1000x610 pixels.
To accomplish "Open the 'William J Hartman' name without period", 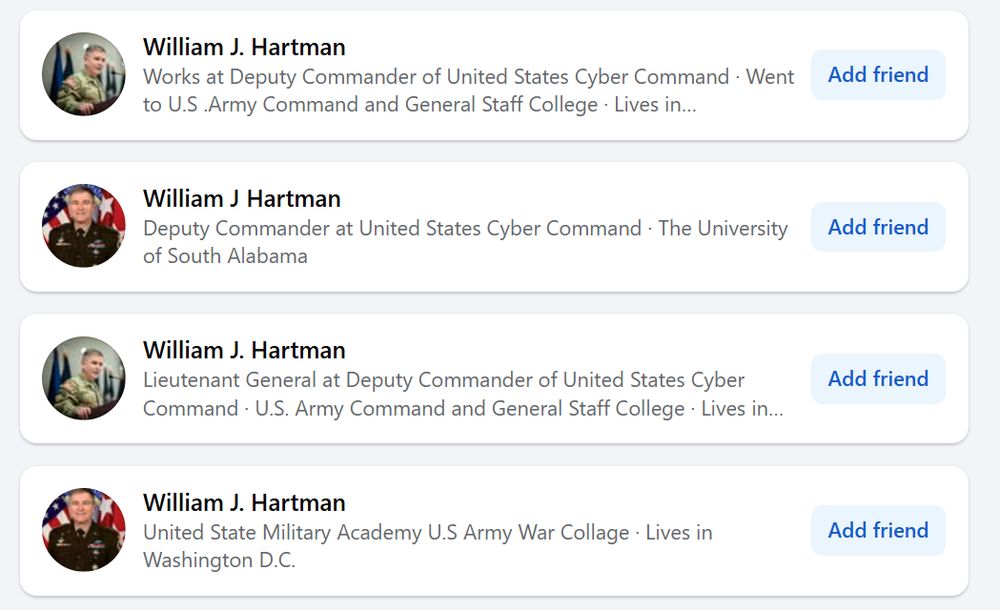I will click(x=241, y=199).
